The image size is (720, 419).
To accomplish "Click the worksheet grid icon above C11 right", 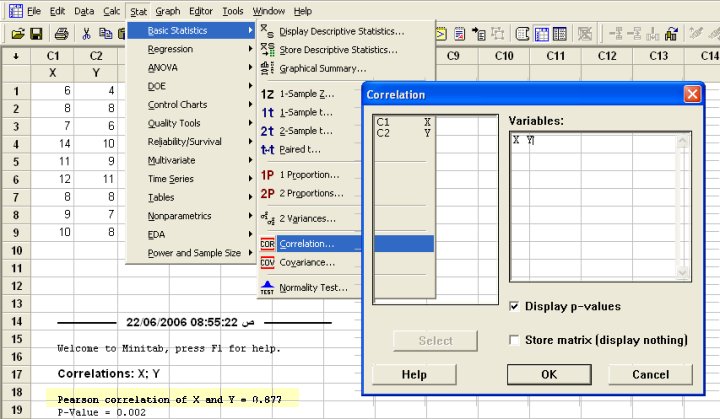I will [x=560, y=34].
